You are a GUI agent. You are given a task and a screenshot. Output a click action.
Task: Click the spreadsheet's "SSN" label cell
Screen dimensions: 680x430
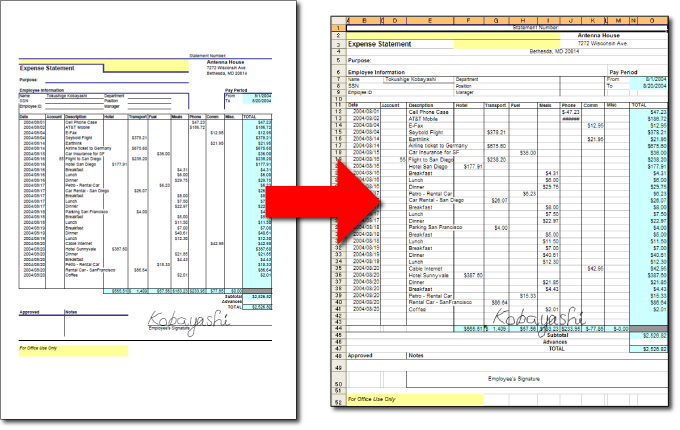click(x=353, y=86)
